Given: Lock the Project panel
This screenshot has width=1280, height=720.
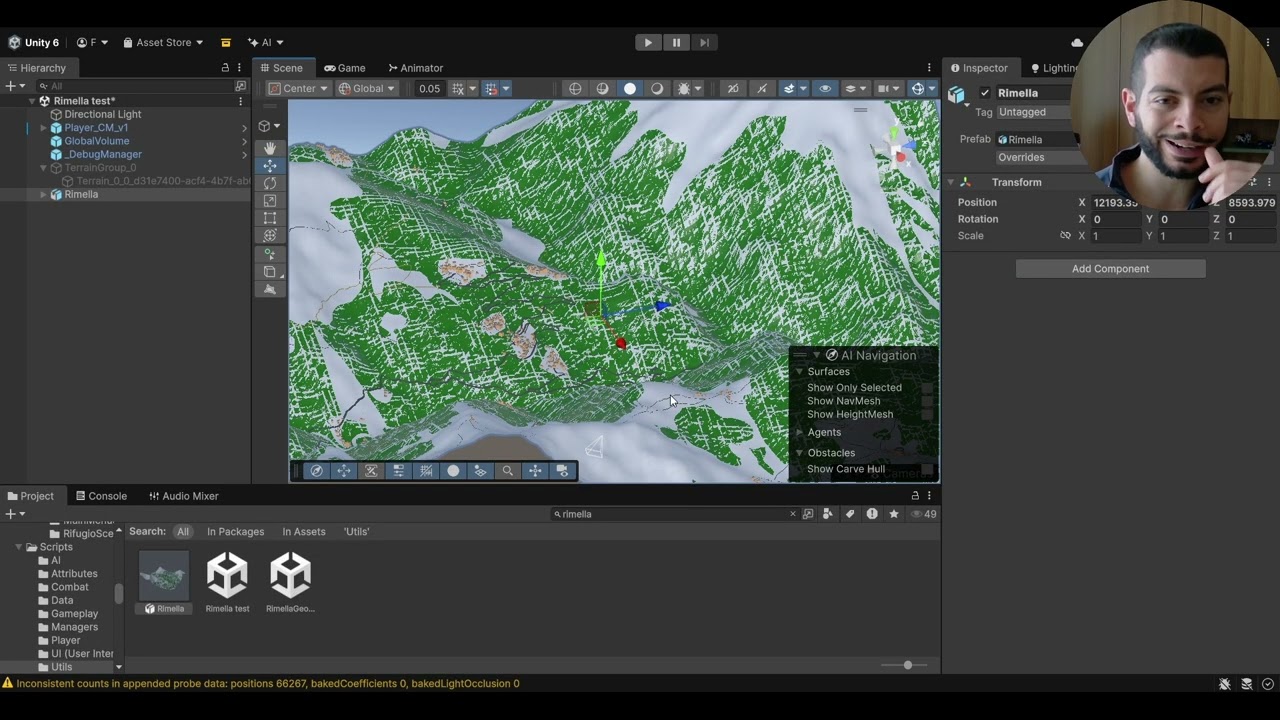Looking at the screenshot, I should pos(915,496).
